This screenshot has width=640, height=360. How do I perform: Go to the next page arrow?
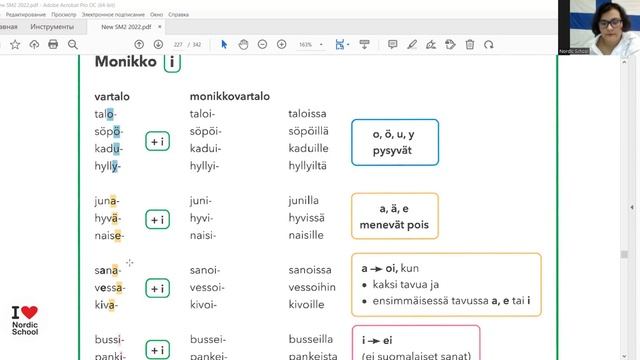(158, 44)
